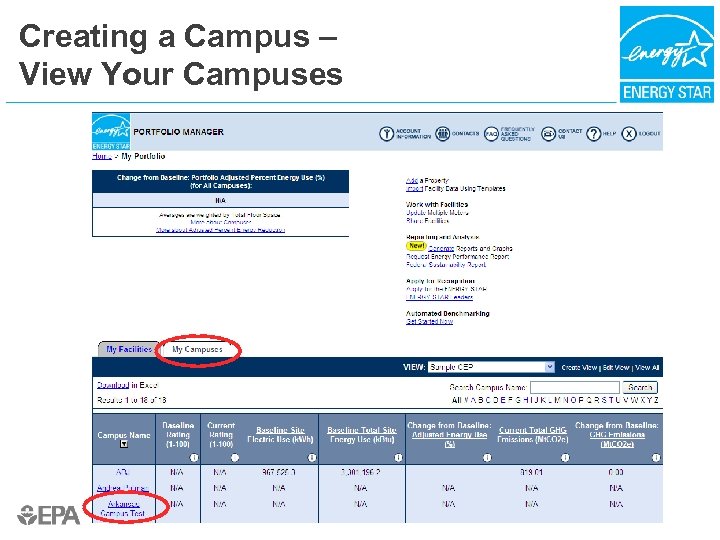The width and height of the screenshot is (720, 540).
Task: Open the first campus link in table
Action: 123,472
